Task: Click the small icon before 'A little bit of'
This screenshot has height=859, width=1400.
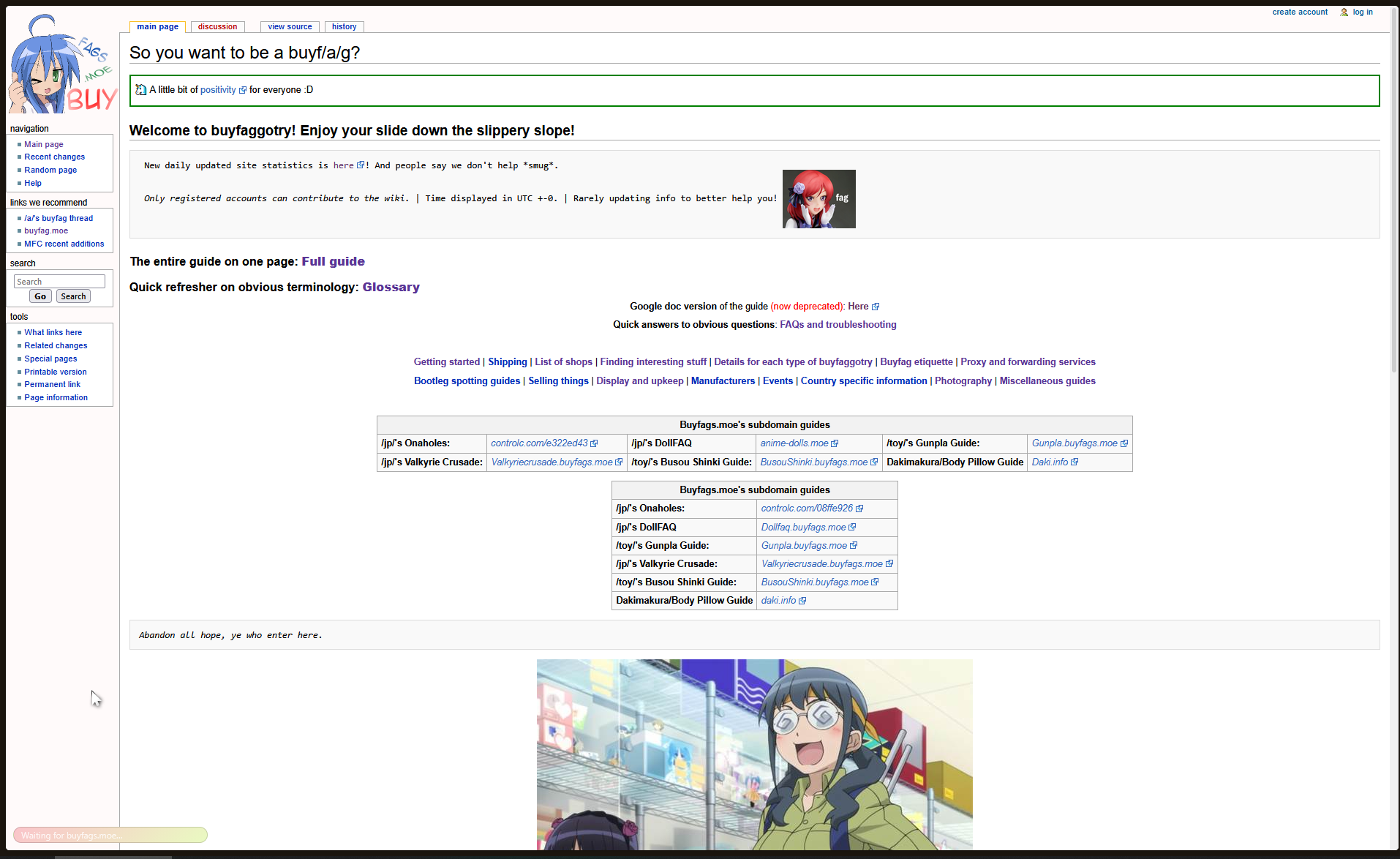Action: (x=141, y=90)
